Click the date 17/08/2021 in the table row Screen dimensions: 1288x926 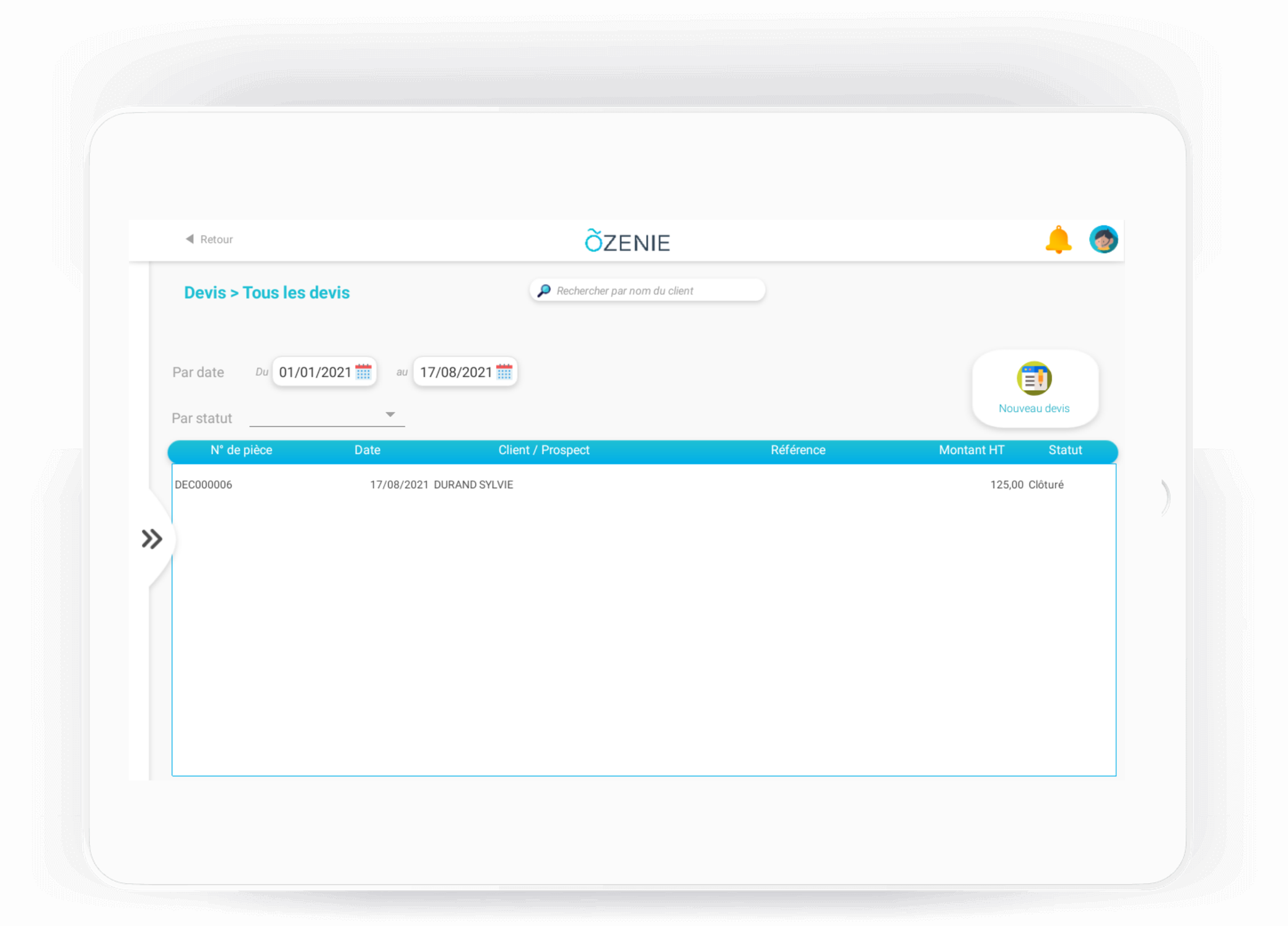point(399,485)
